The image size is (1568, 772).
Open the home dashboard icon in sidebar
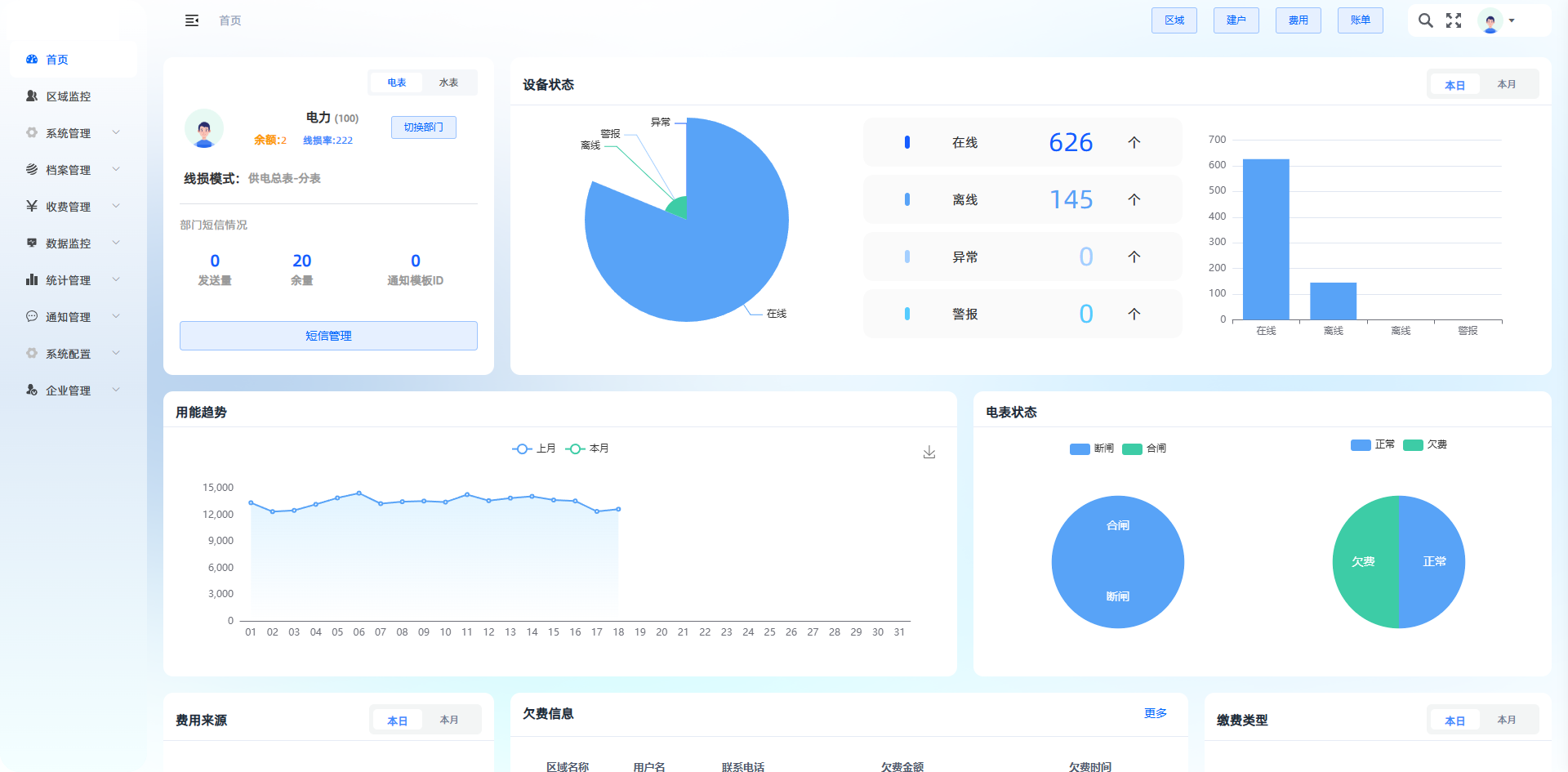32,60
